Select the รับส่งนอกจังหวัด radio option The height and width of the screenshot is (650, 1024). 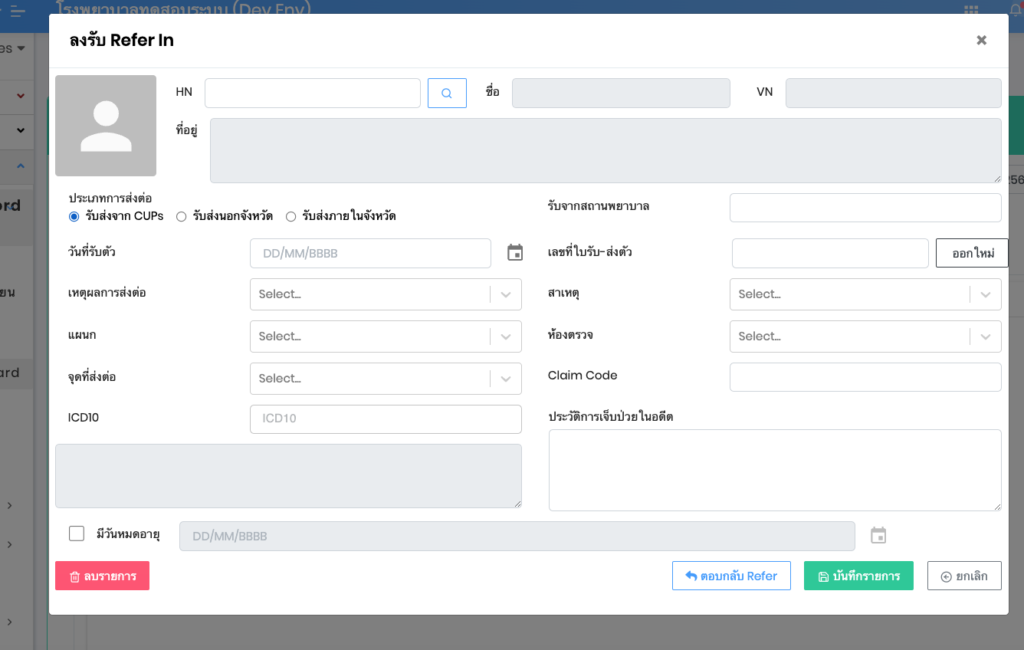(181, 216)
